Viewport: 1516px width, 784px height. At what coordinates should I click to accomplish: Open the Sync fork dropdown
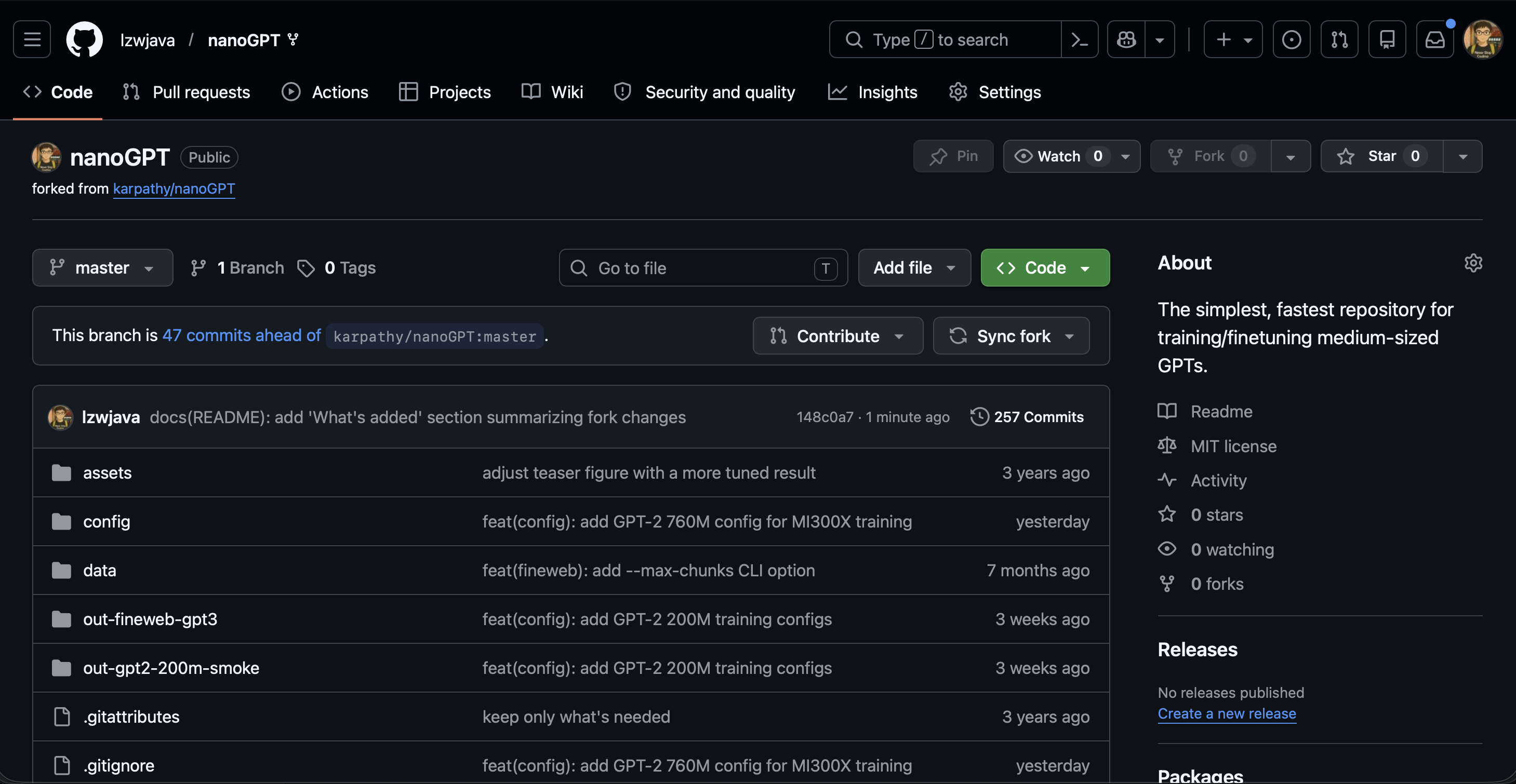coord(1011,336)
